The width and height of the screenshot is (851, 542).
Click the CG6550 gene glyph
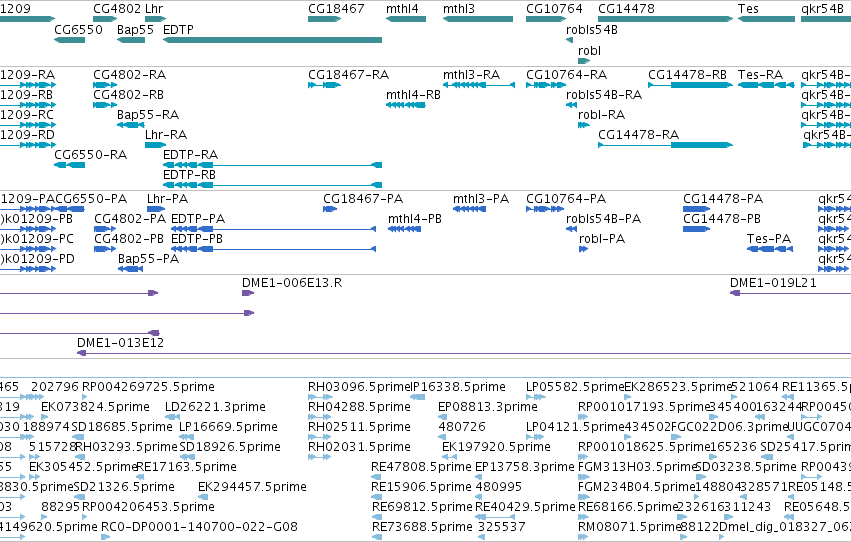click(x=69, y=40)
